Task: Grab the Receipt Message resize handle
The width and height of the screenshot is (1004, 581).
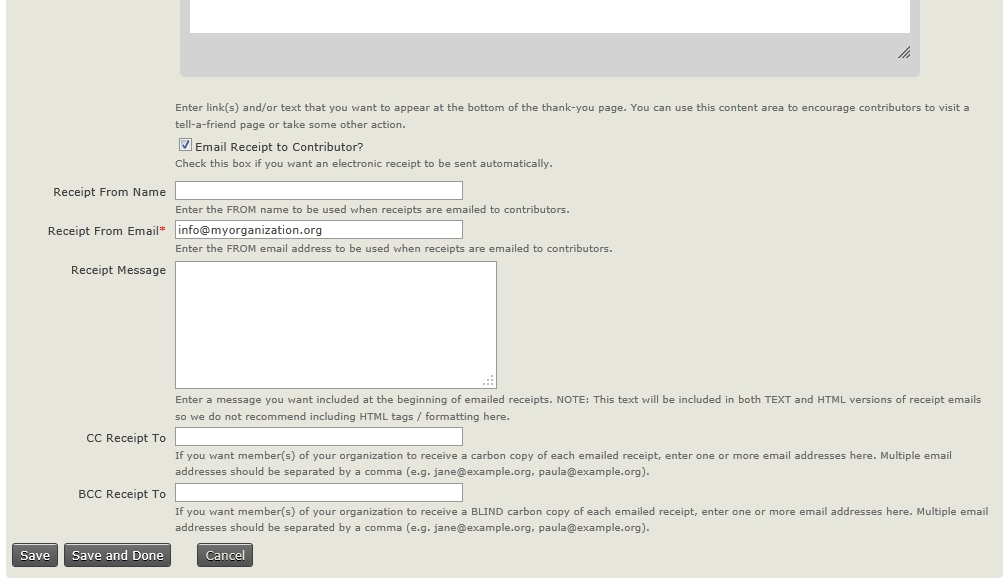Action: [x=488, y=380]
